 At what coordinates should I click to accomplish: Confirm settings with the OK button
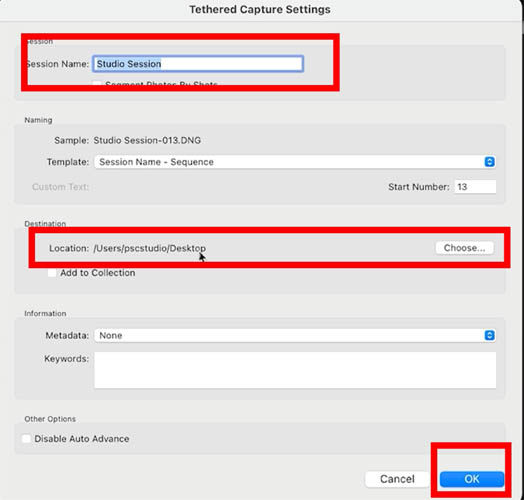click(472, 479)
